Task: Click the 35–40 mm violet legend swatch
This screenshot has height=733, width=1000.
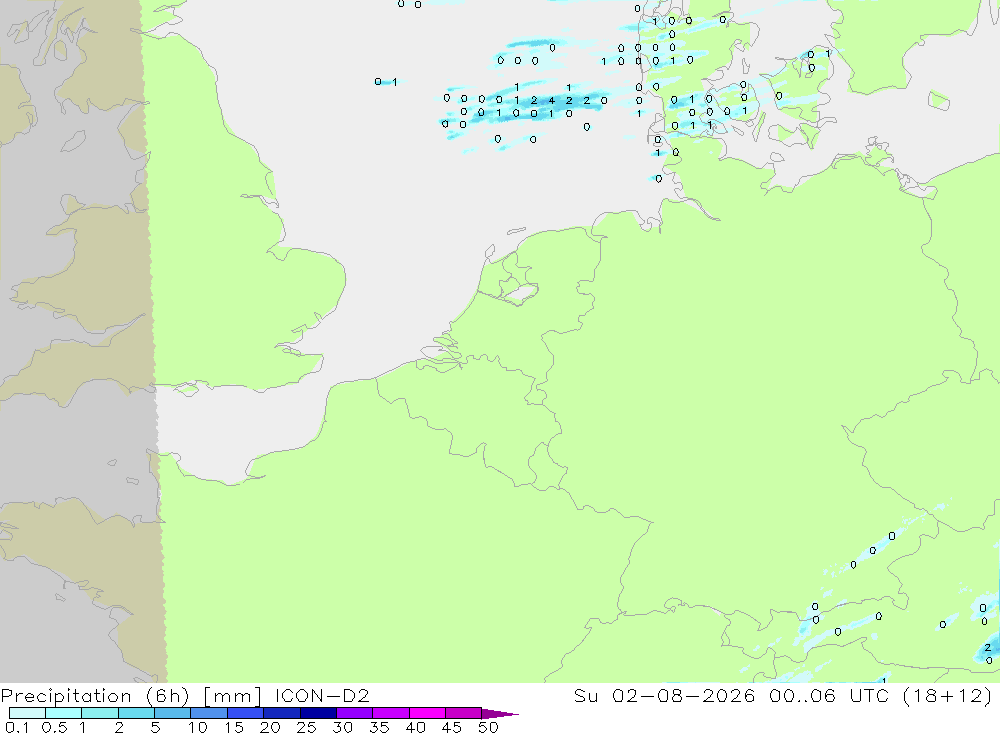Action: [x=391, y=713]
